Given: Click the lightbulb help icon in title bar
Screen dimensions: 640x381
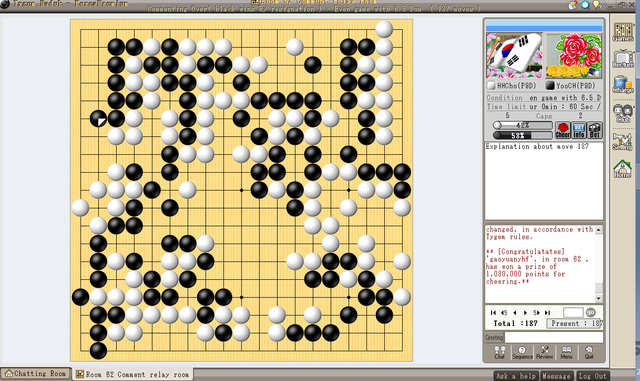Looking at the screenshot, I should coord(597,4).
